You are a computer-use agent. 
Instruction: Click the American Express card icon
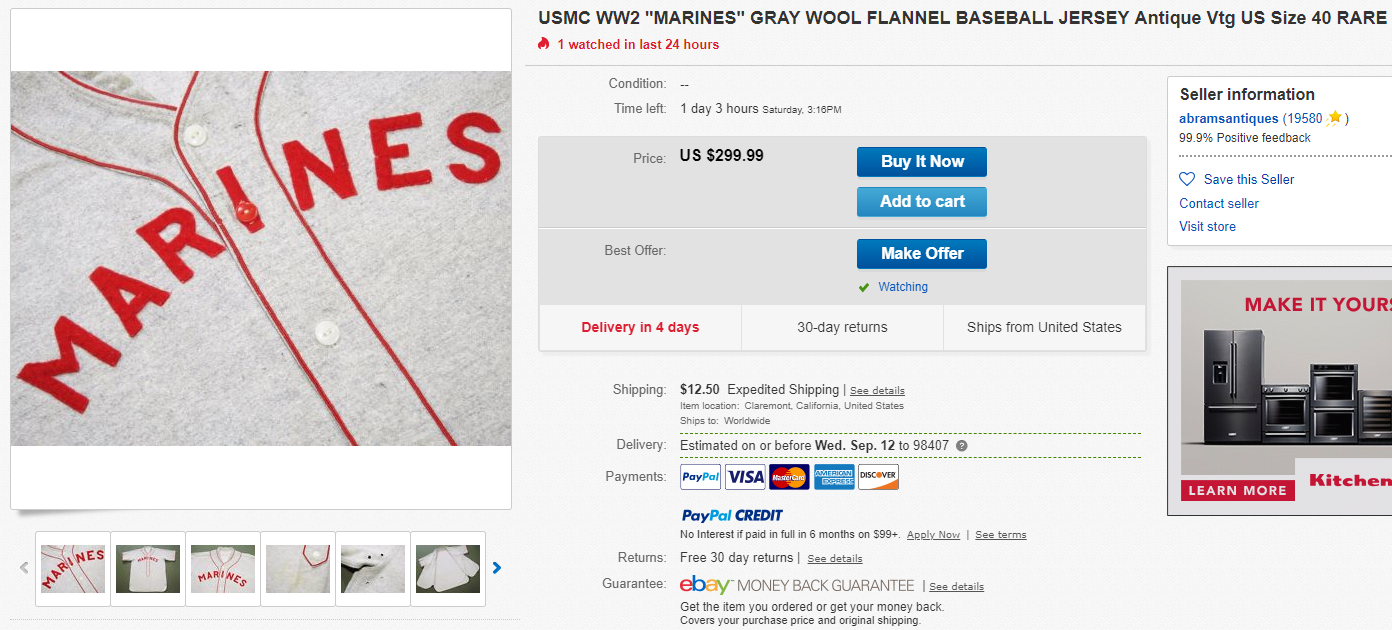pos(834,477)
